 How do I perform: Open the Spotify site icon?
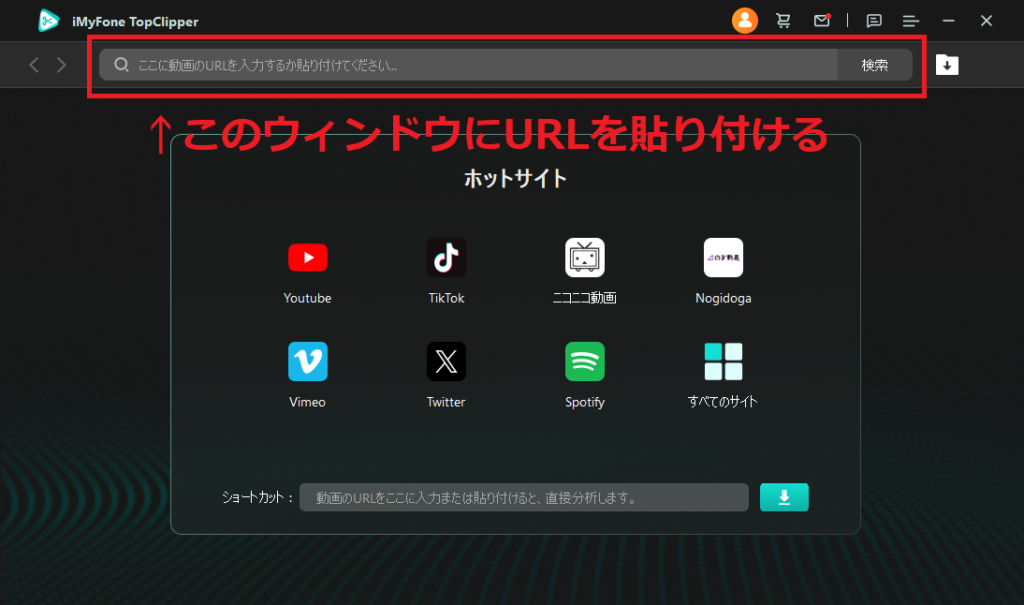point(584,361)
